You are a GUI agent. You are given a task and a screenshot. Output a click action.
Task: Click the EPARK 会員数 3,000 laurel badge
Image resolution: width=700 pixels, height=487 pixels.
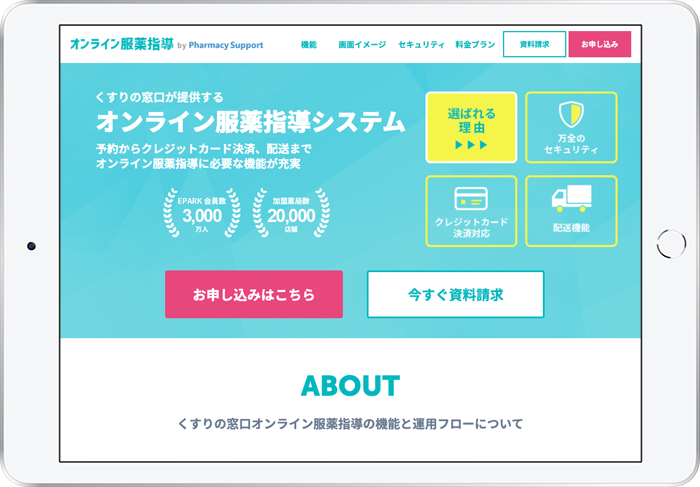[x=202, y=212]
